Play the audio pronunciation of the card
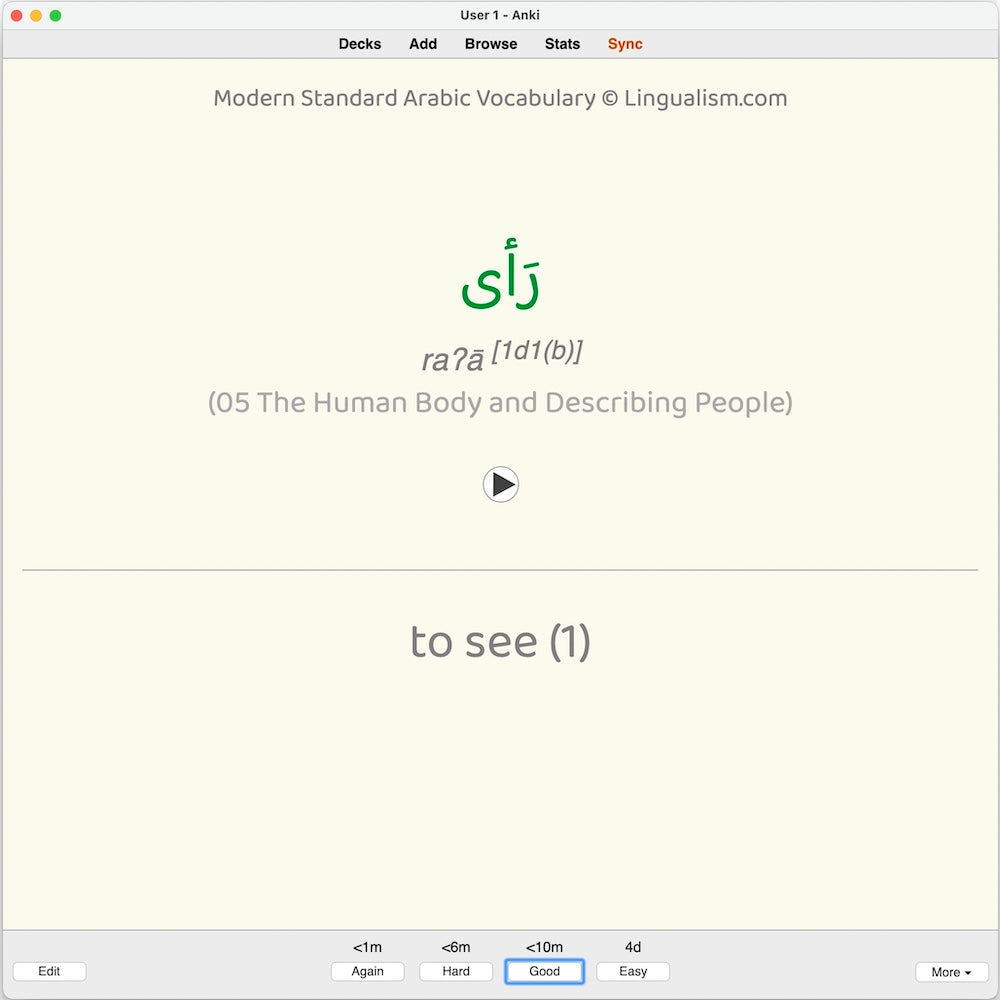The width and height of the screenshot is (1000, 1000). [x=501, y=484]
